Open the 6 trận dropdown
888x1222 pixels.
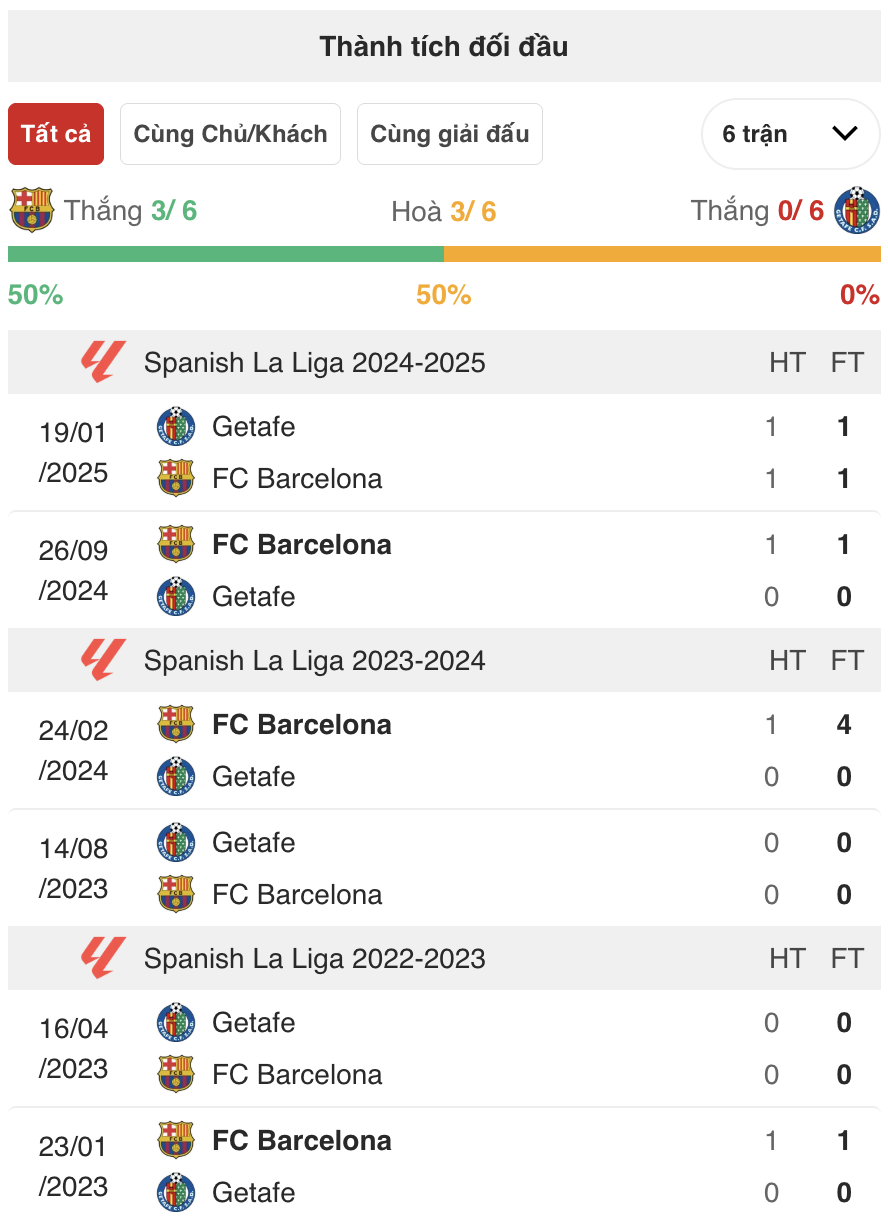[x=789, y=134]
